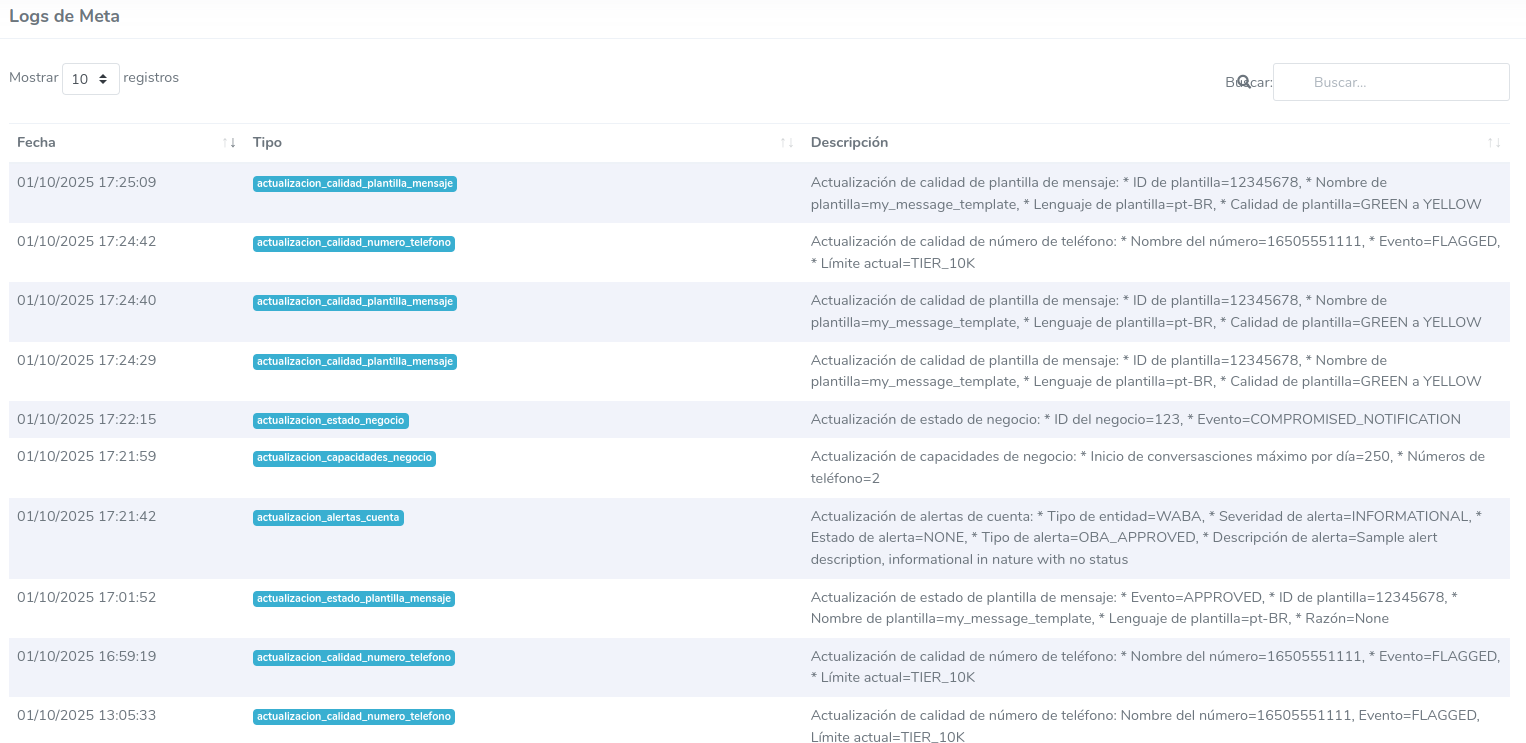Screen dimensions: 1526x743
Task: Click the magnifying glass search icon
Action: click(1243, 81)
